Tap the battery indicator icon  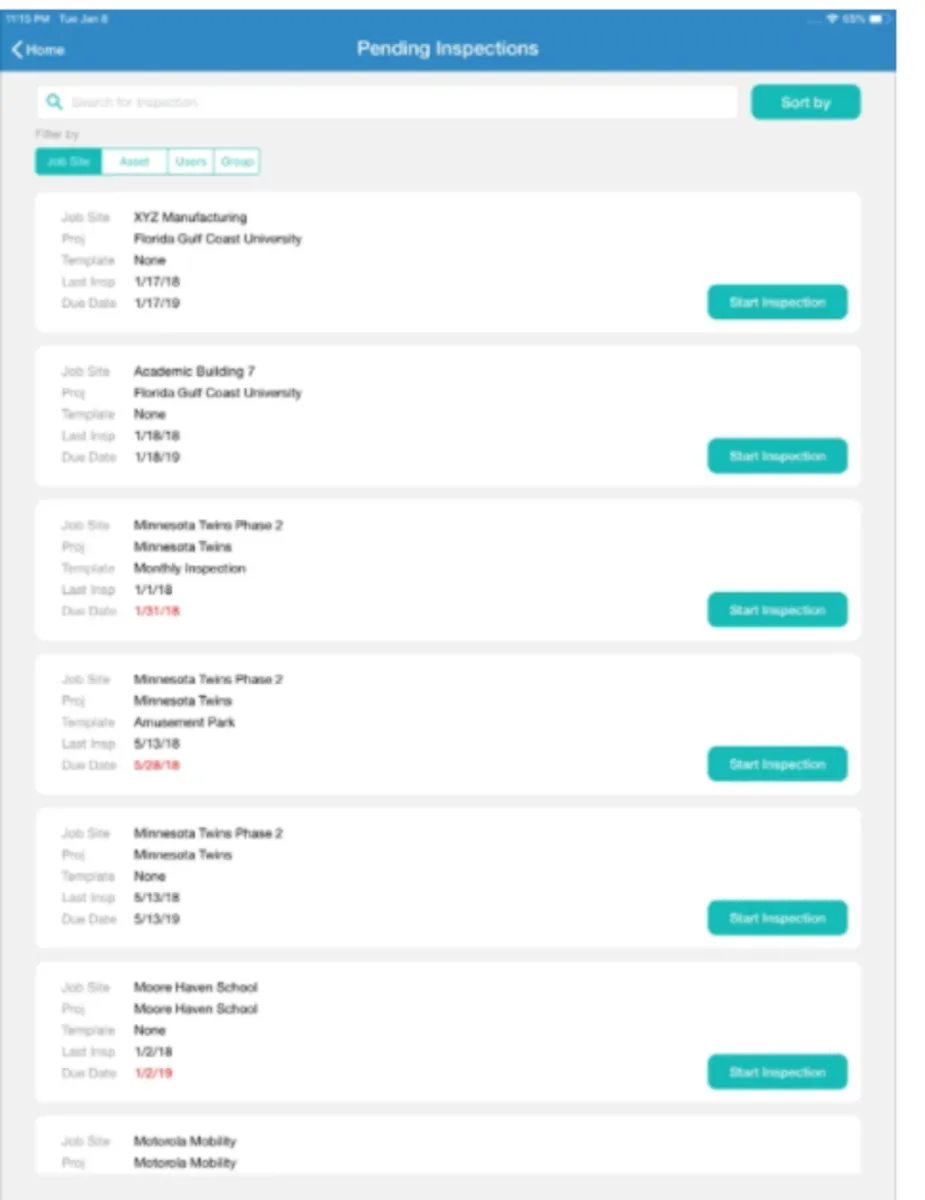[876, 19]
